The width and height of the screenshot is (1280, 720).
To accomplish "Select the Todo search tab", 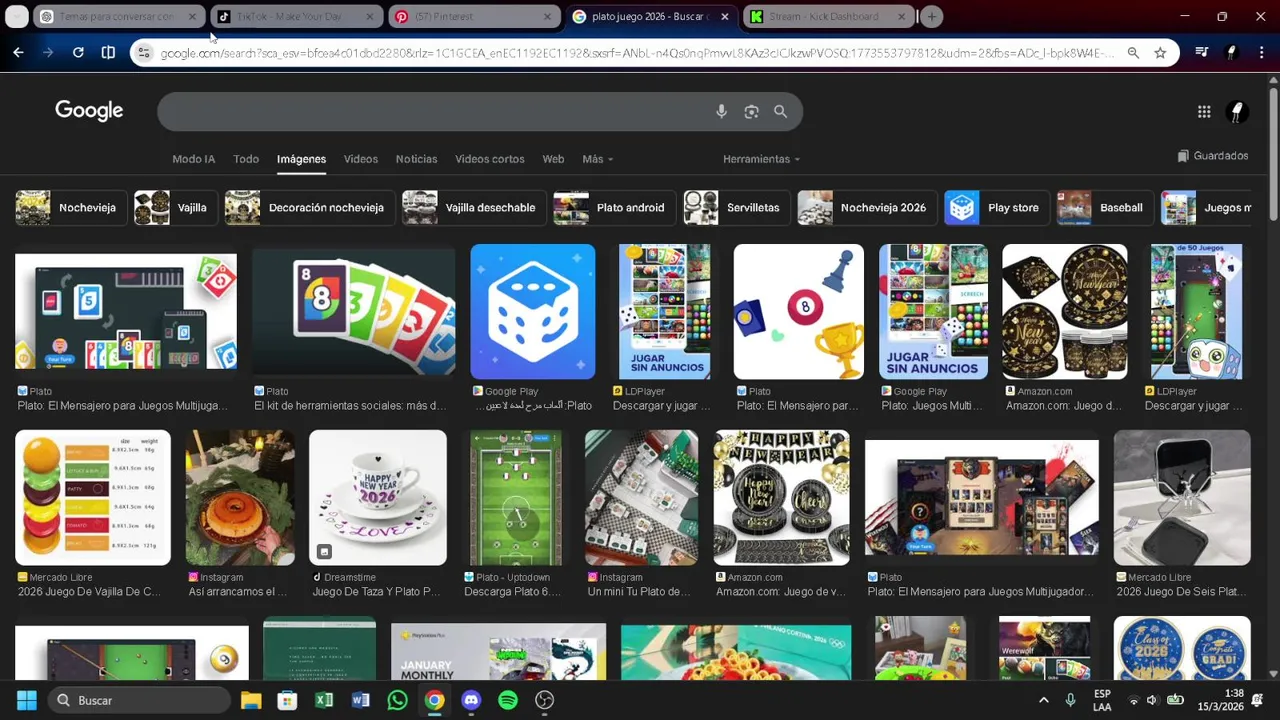I will 246,159.
